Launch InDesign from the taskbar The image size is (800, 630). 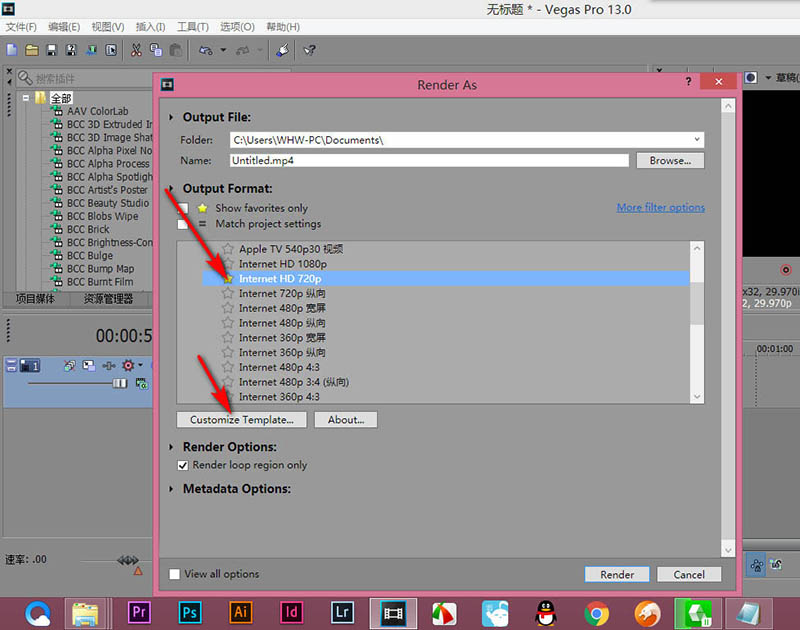pos(291,612)
